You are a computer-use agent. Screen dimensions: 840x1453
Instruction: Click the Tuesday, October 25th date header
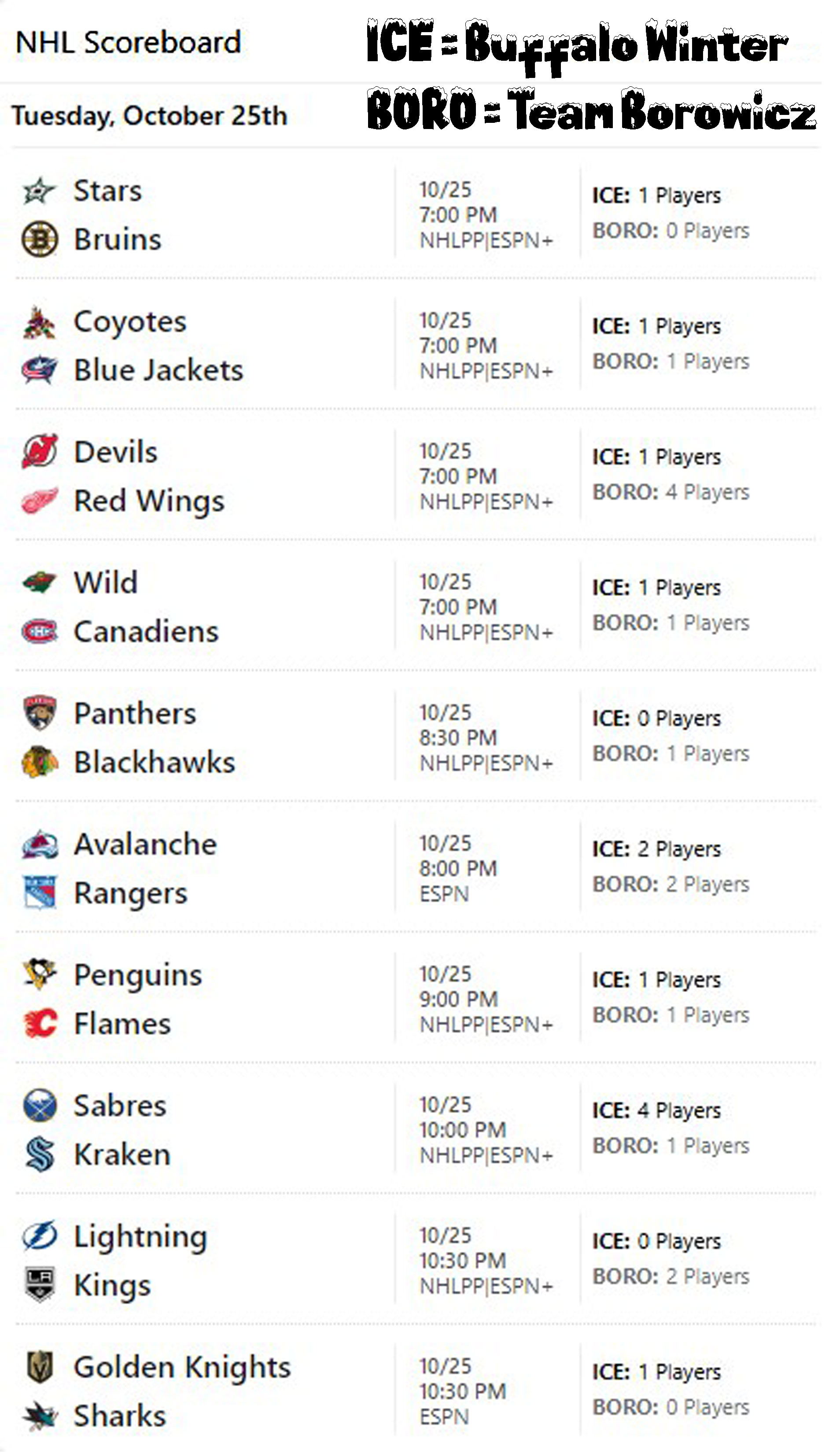pyautogui.click(x=149, y=116)
